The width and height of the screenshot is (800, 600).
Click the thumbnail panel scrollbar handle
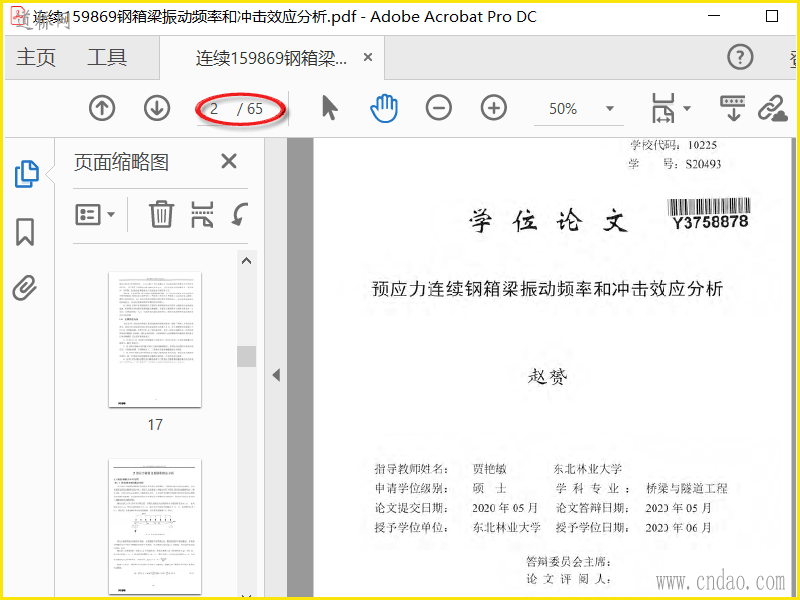(x=246, y=356)
